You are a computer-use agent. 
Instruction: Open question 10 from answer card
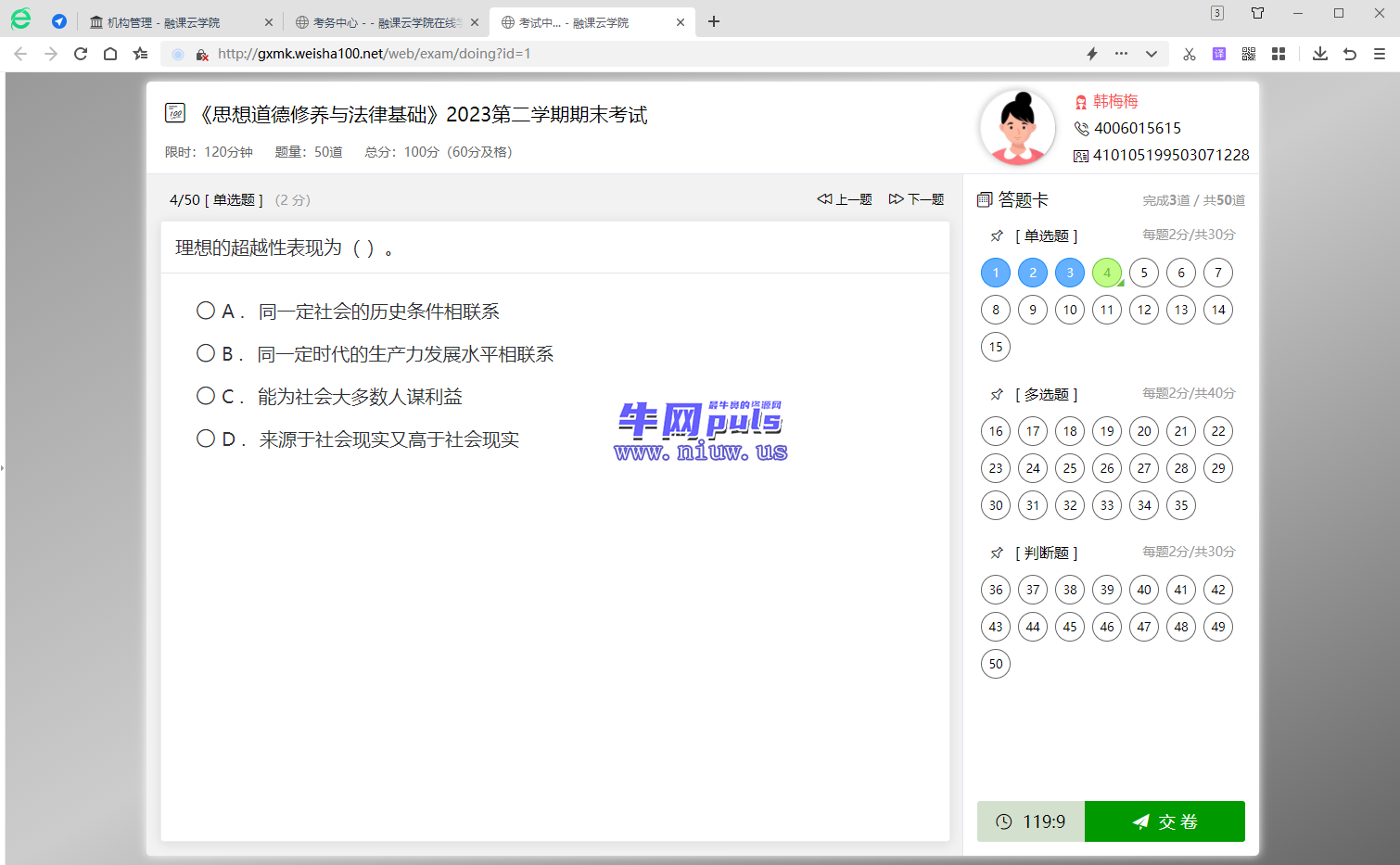[1070, 310]
